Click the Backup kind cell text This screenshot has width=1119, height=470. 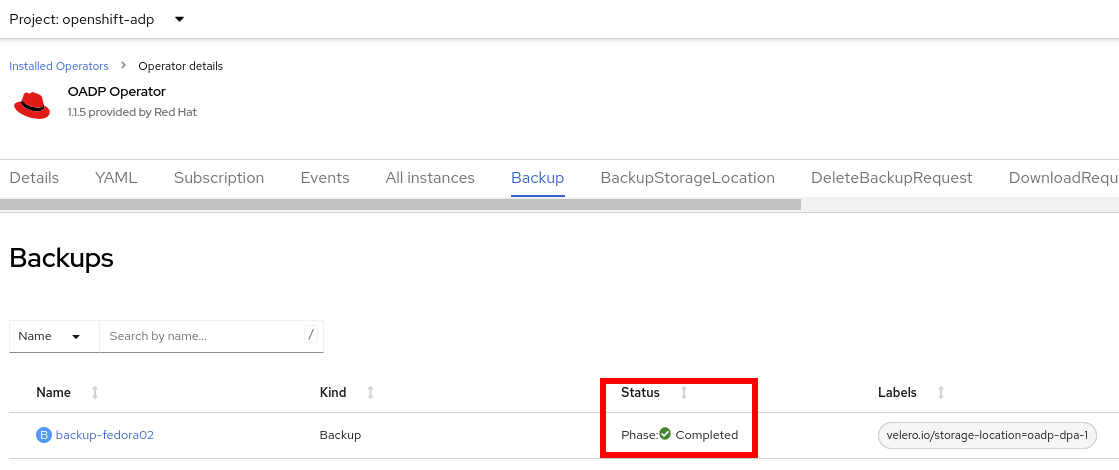pyautogui.click(x=340, y=434)
